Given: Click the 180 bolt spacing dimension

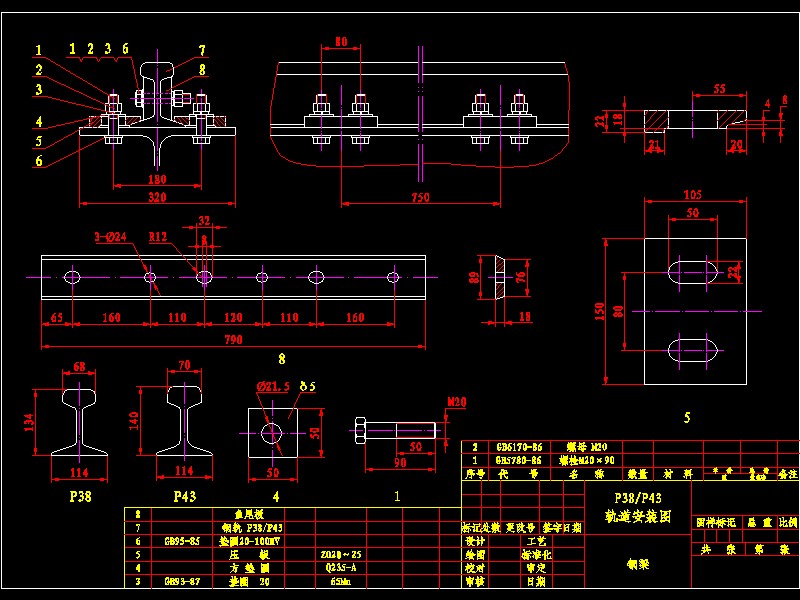Looking at the screenshot, I should (157, 180).
